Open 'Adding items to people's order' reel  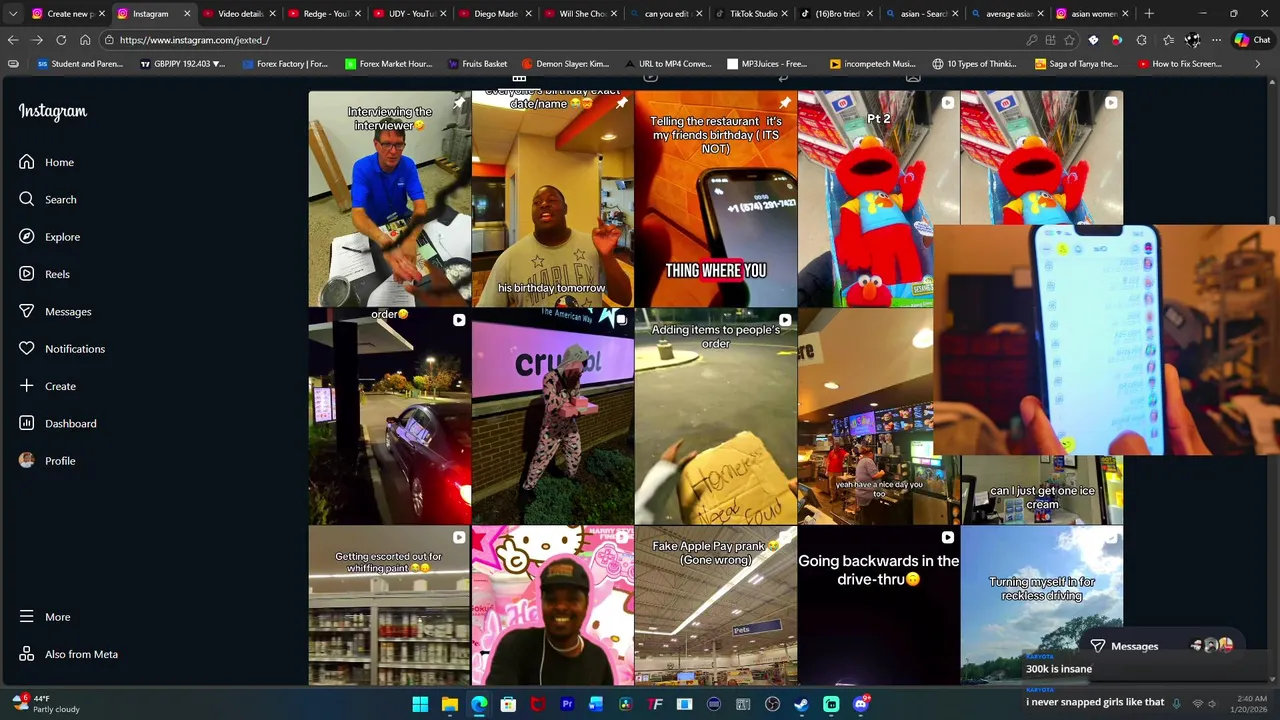[x=715, y=417]
